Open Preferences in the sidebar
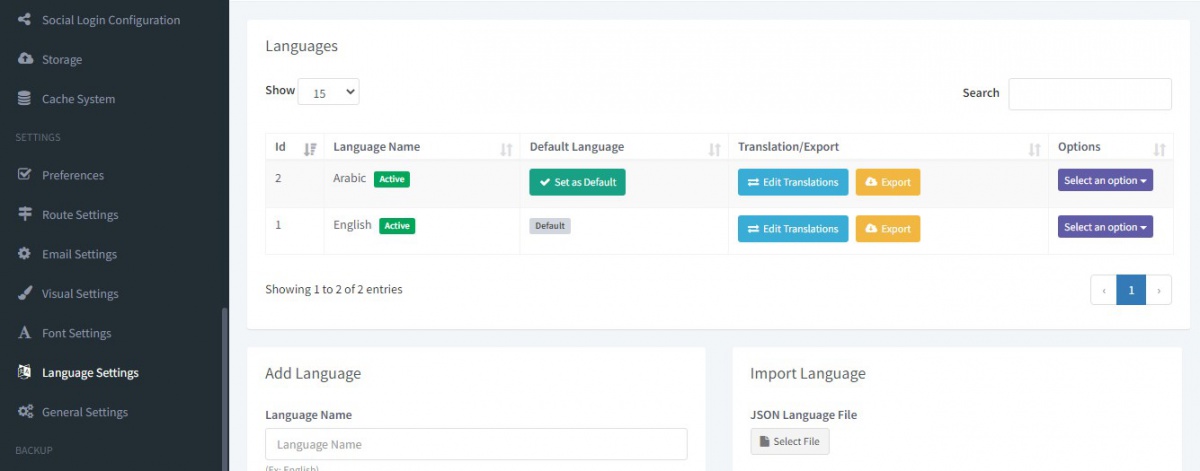Image resolution: width=1200 pixels, height=471 pixels. (72, 175)
